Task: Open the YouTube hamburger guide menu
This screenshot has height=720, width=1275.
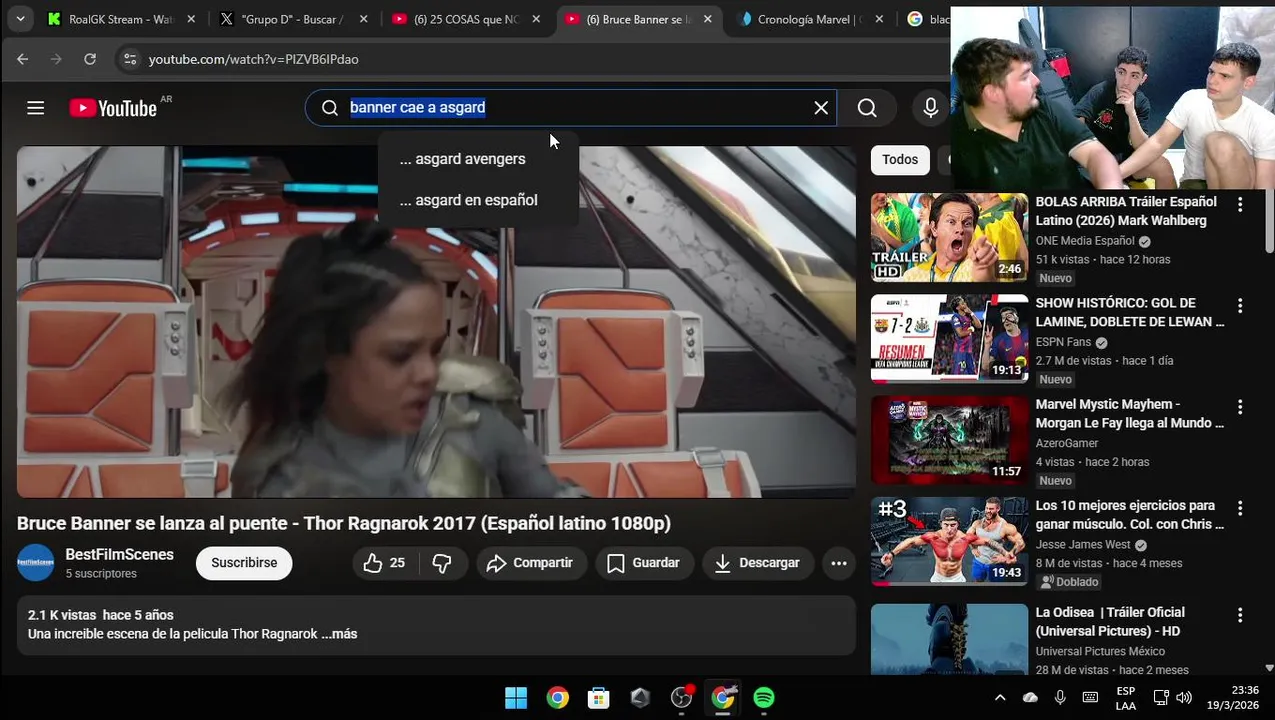Action: 36,108
